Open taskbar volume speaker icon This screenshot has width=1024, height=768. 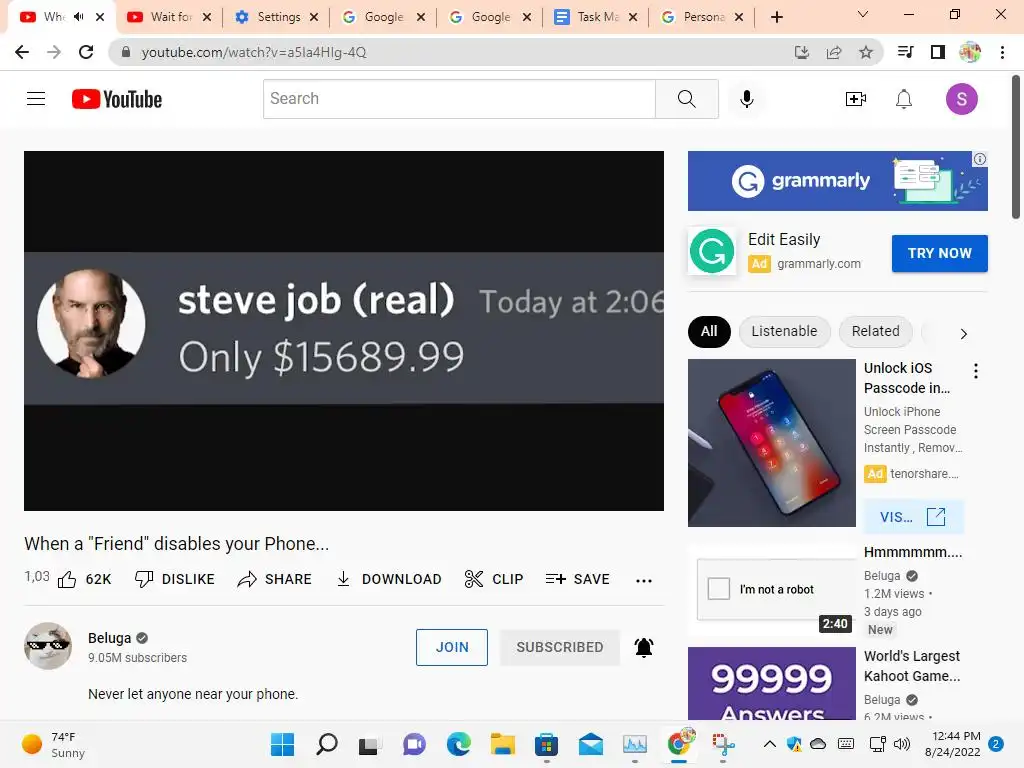902,744
